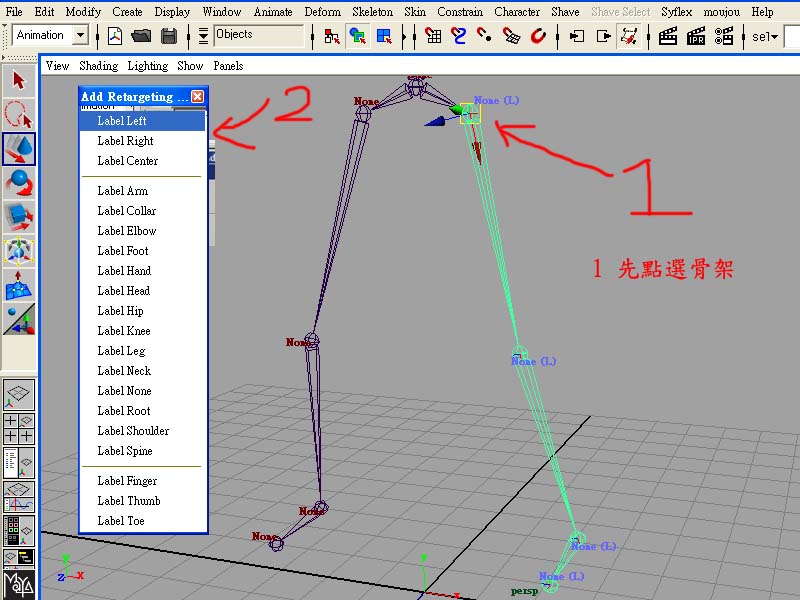Open a scene file
The height and width of the screenshot is (600, 800).
141,36
